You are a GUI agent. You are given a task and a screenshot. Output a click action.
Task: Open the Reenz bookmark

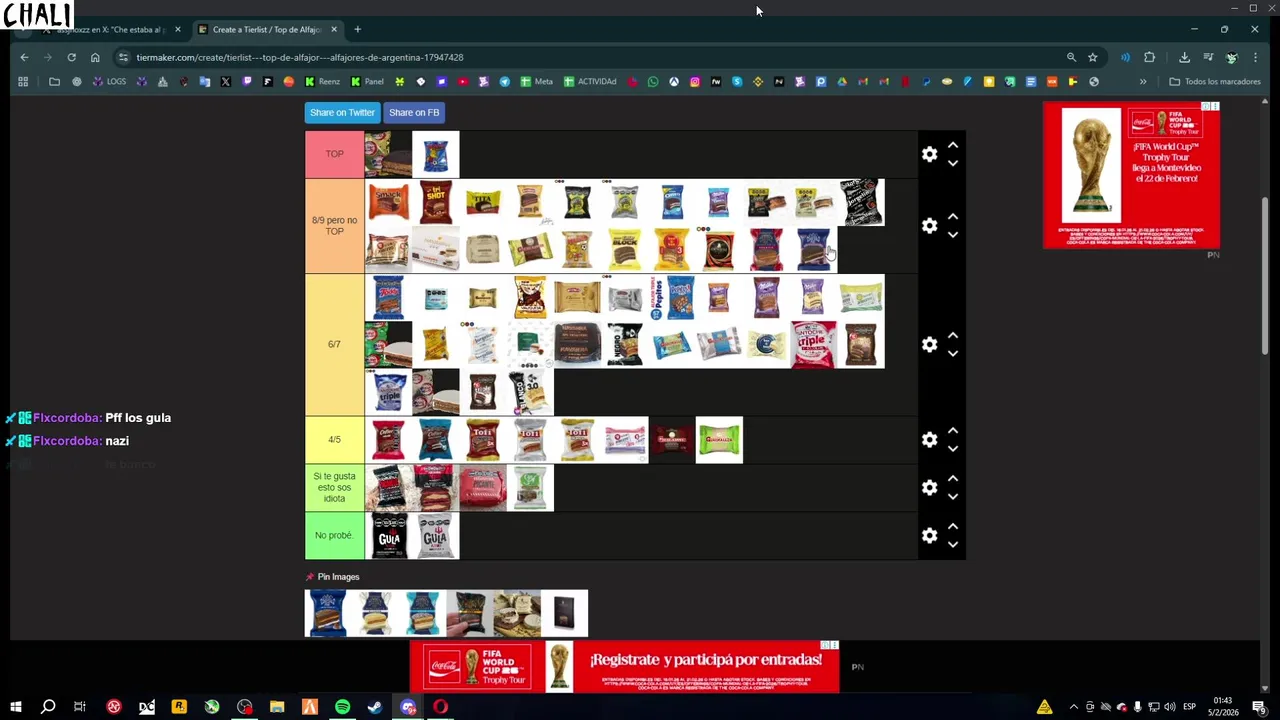click(323, 81)
